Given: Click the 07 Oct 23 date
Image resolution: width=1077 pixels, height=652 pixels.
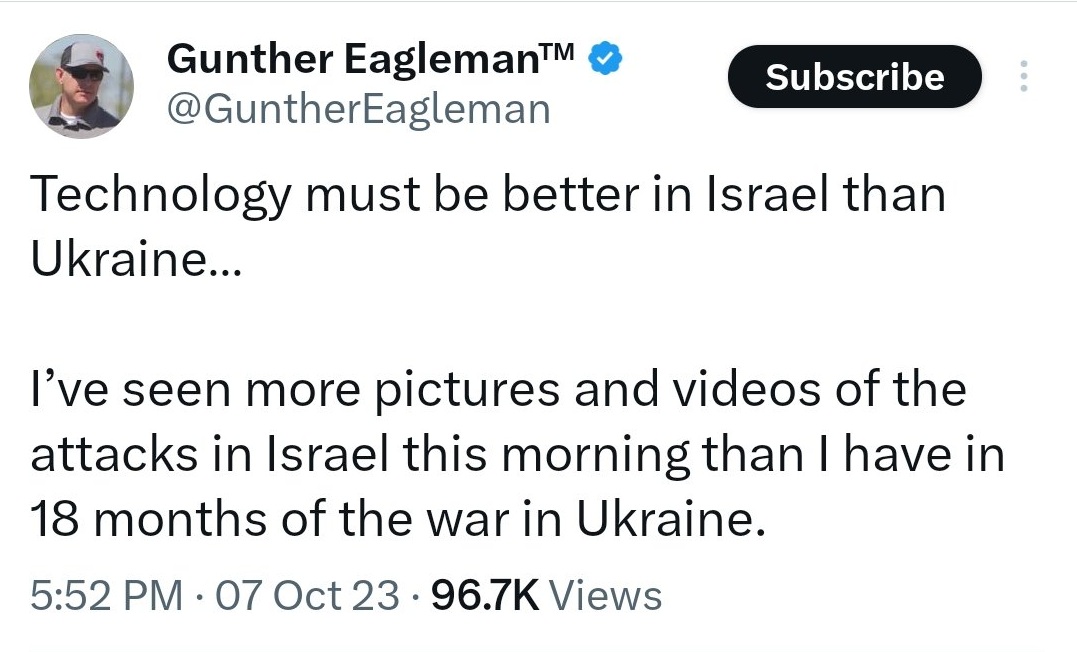Looking at the screenshot, I should (307, 595).
